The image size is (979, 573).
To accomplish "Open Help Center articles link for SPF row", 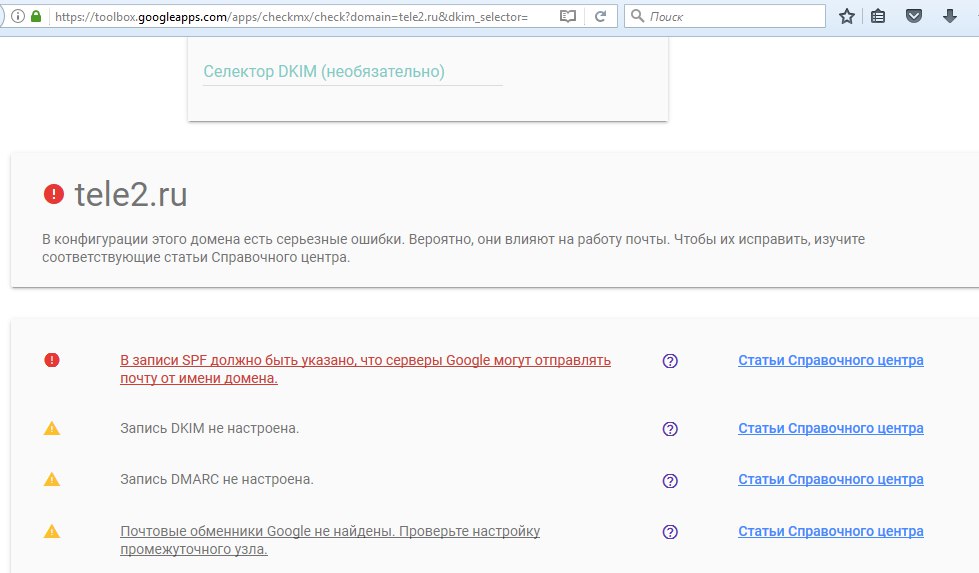I will pos(830,360).
